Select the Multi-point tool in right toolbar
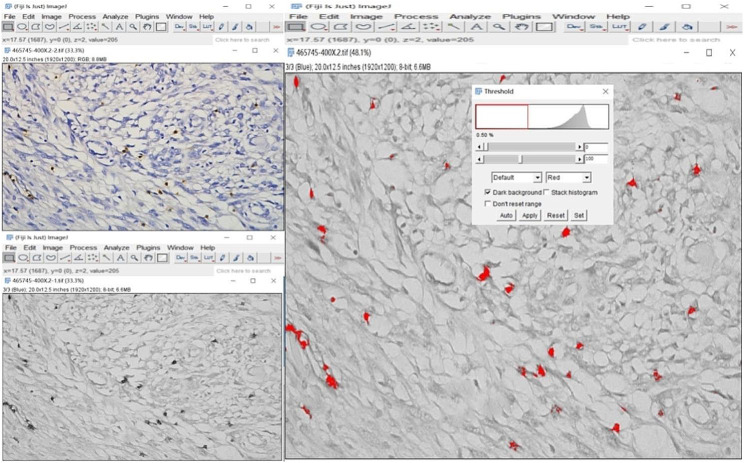The image size is (744, 463). tap(431, 27)
